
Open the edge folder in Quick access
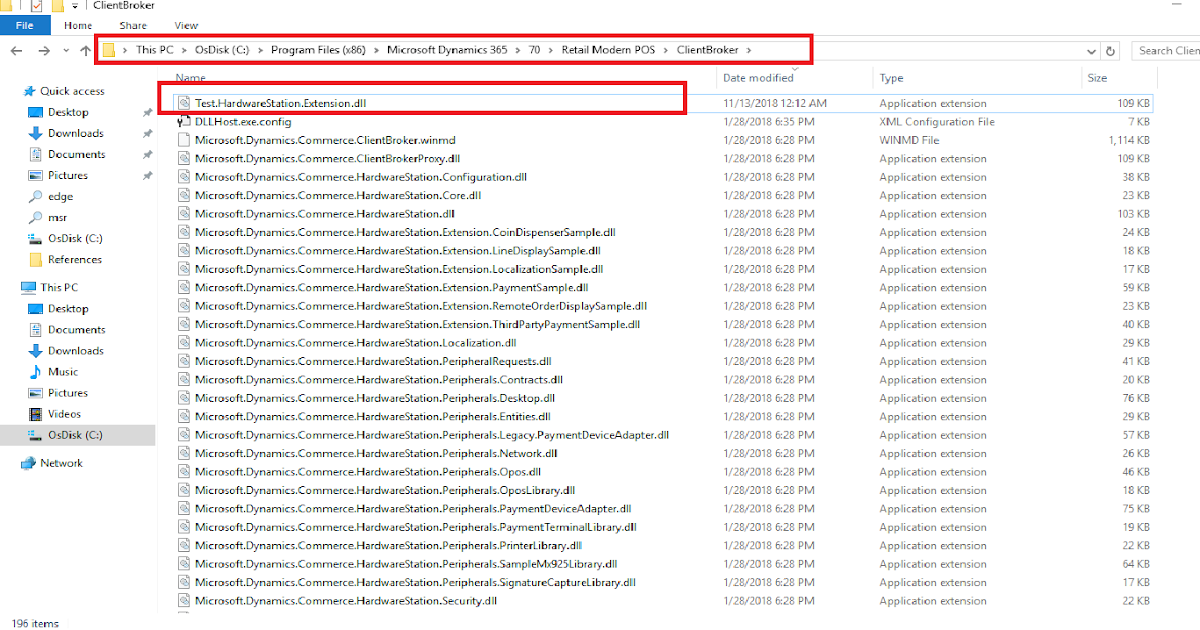click(60, 196)
